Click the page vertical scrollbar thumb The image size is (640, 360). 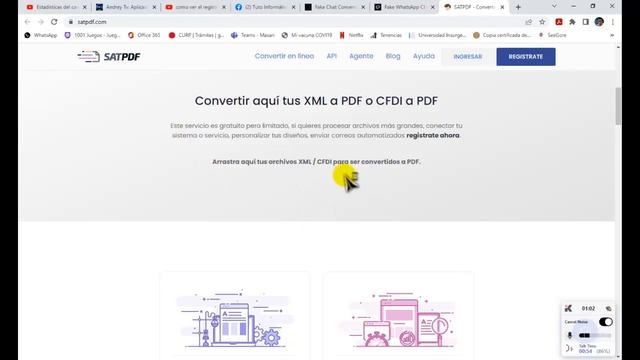(x=618, y=106)
